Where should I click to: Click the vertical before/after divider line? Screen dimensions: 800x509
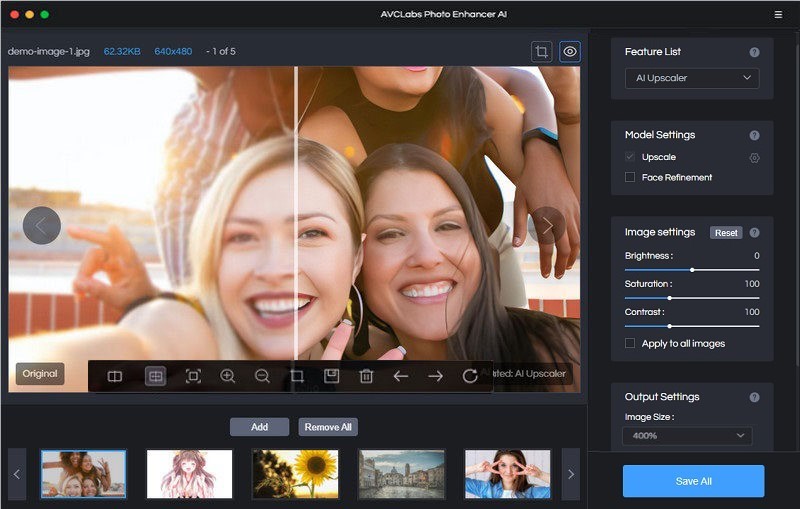pos(295,214)
